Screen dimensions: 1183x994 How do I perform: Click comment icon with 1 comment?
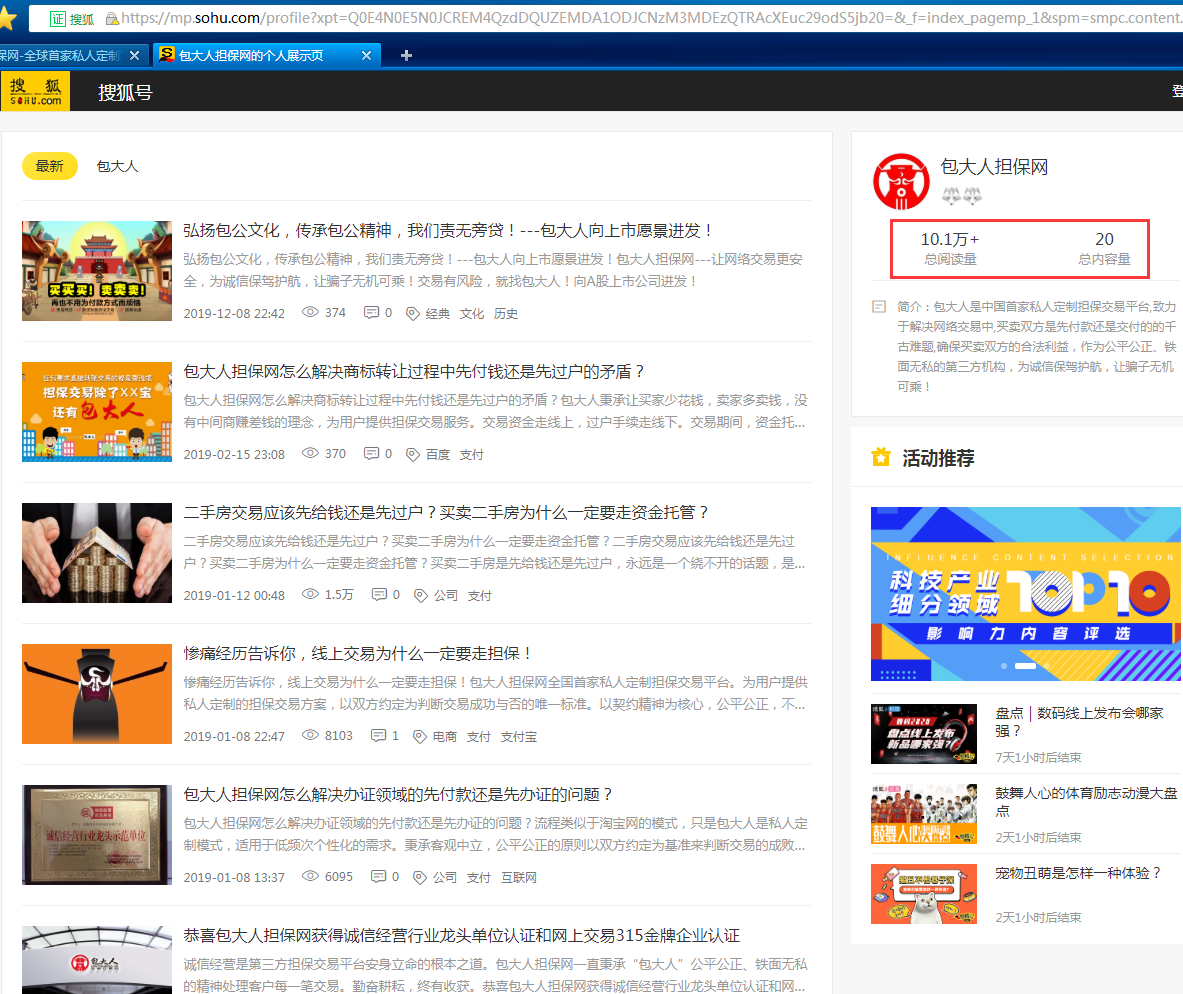point(379,736)
